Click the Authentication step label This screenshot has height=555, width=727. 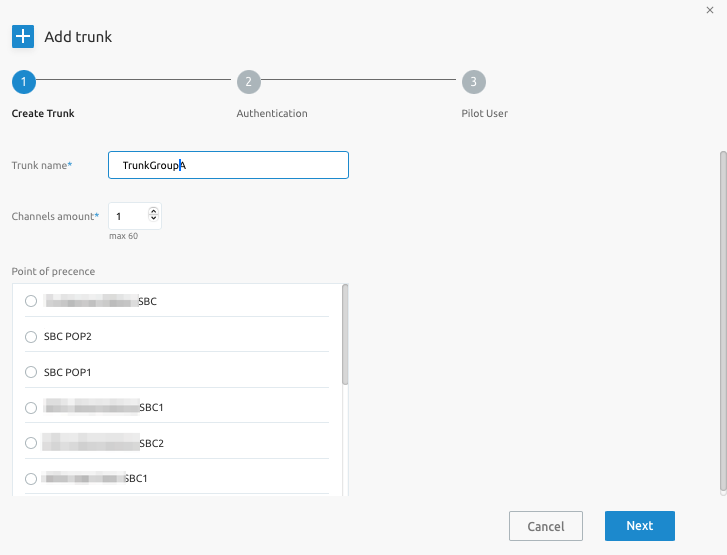272,114
